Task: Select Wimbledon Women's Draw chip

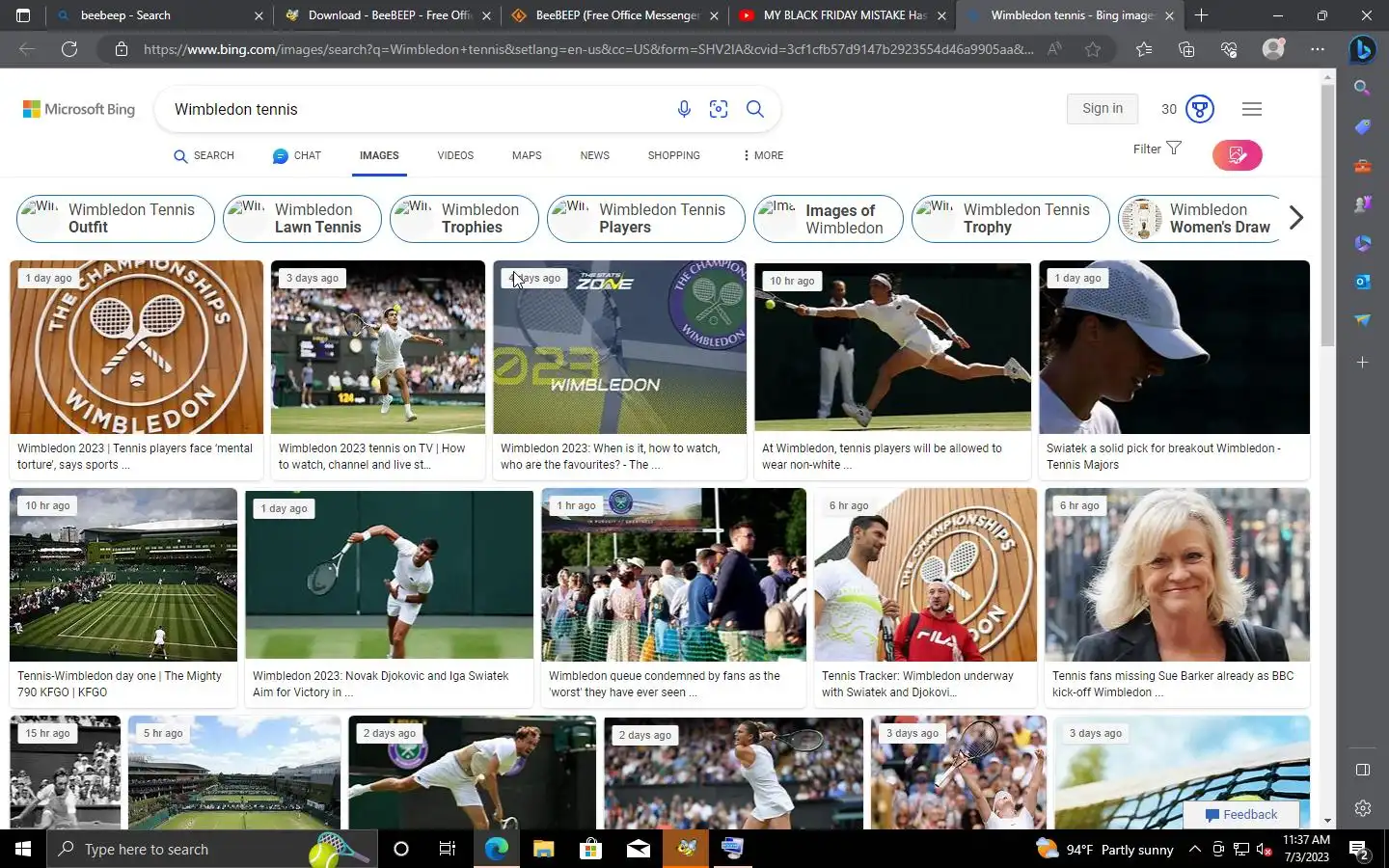Action: coord(1201,218)
